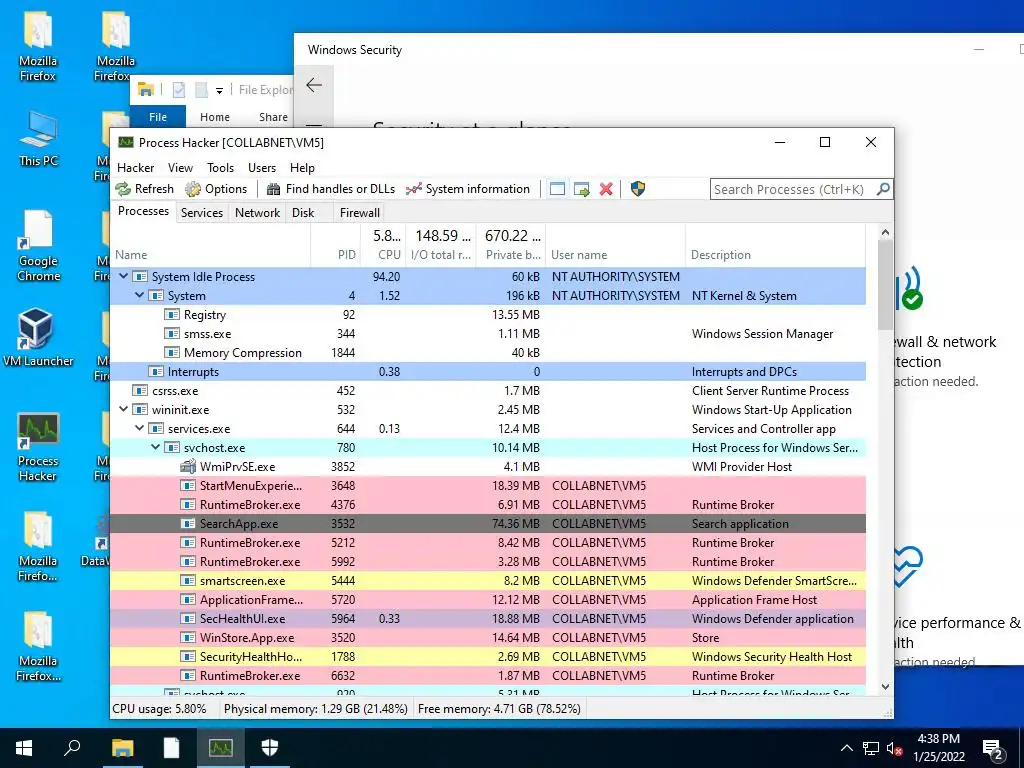This screenshot has height=768, width=1024.
Task: Focus the Search Processes input field
Action: [793, 189]
